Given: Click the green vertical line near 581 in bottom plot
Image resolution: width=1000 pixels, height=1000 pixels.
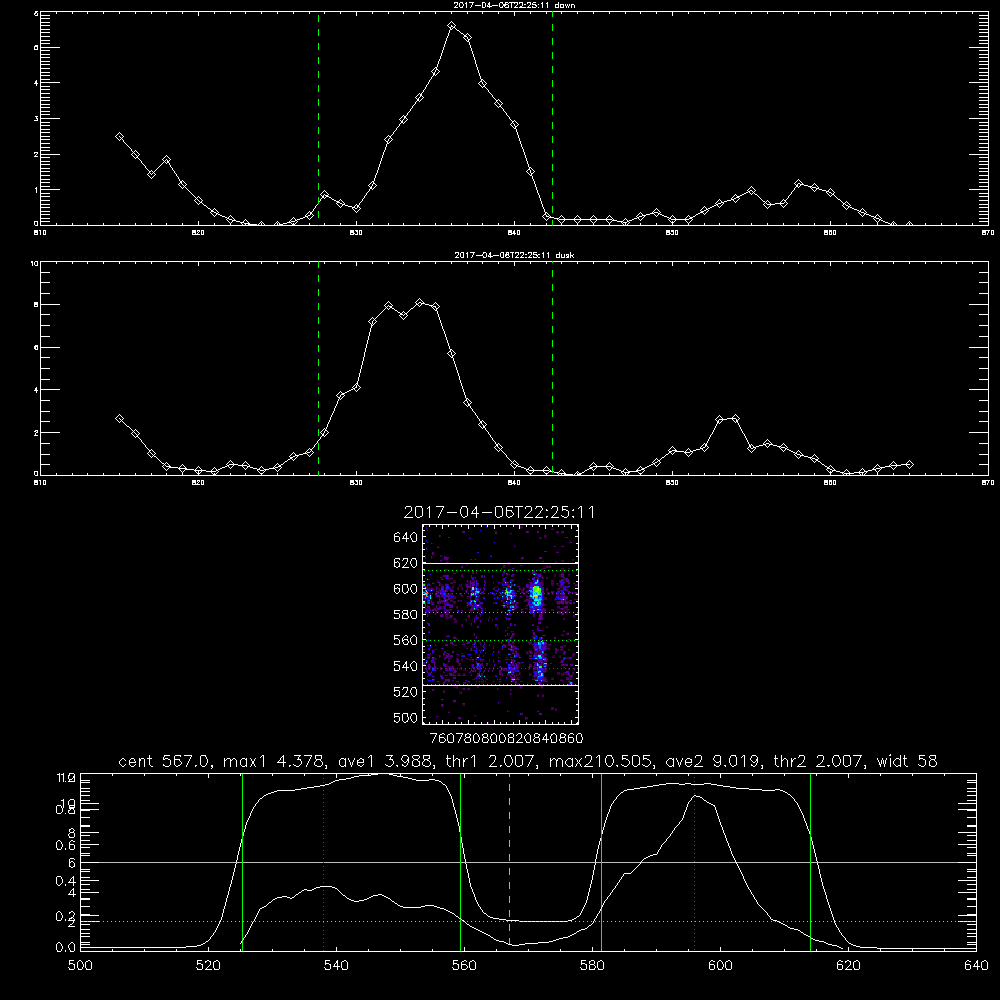Looking at the screenshot, I should pos(601,861).
